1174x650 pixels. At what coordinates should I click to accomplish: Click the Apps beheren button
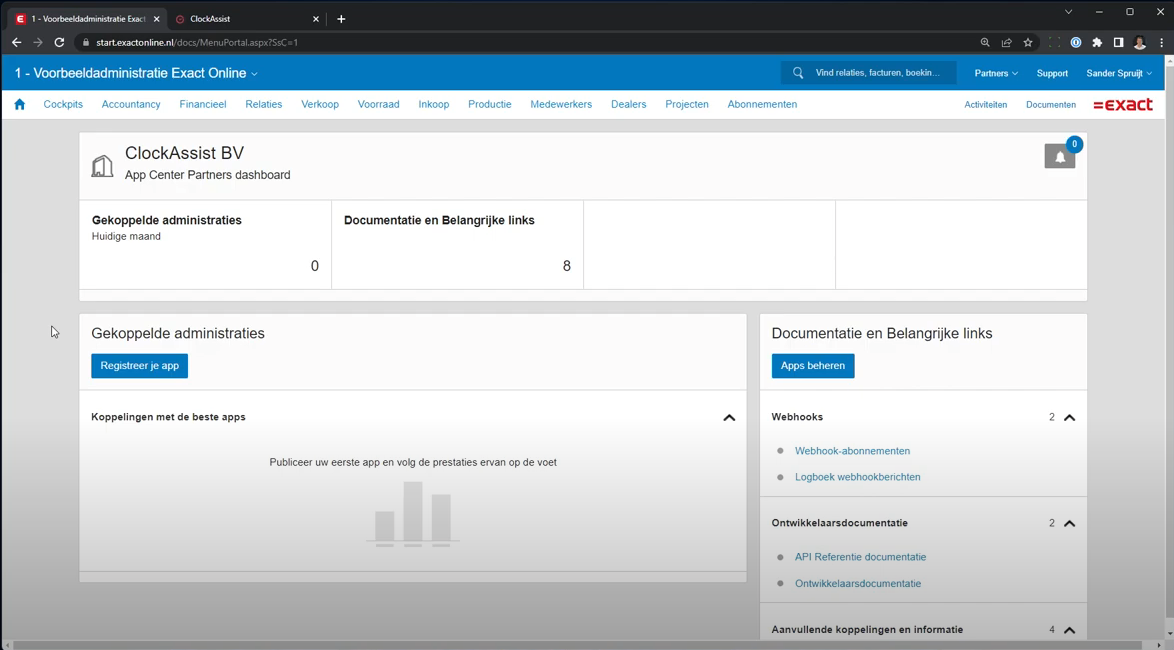812,366
